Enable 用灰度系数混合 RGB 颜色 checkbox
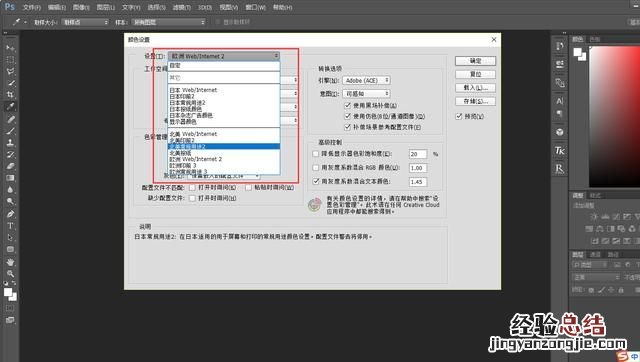Screen dimensions: 640x362 [316, 168]
